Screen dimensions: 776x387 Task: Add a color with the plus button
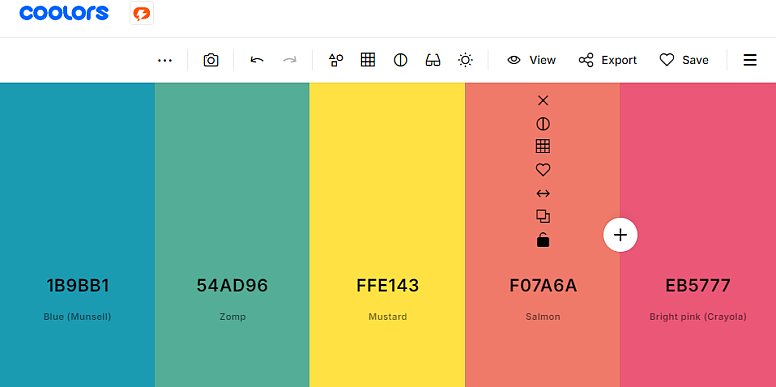point(620,235)
